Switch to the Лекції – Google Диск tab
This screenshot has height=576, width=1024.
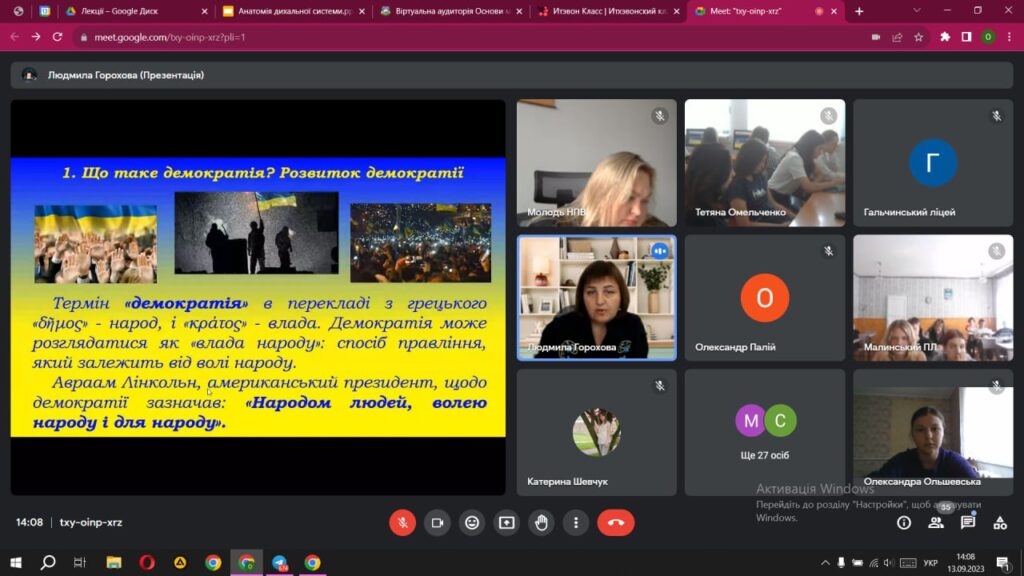point(135,11)
